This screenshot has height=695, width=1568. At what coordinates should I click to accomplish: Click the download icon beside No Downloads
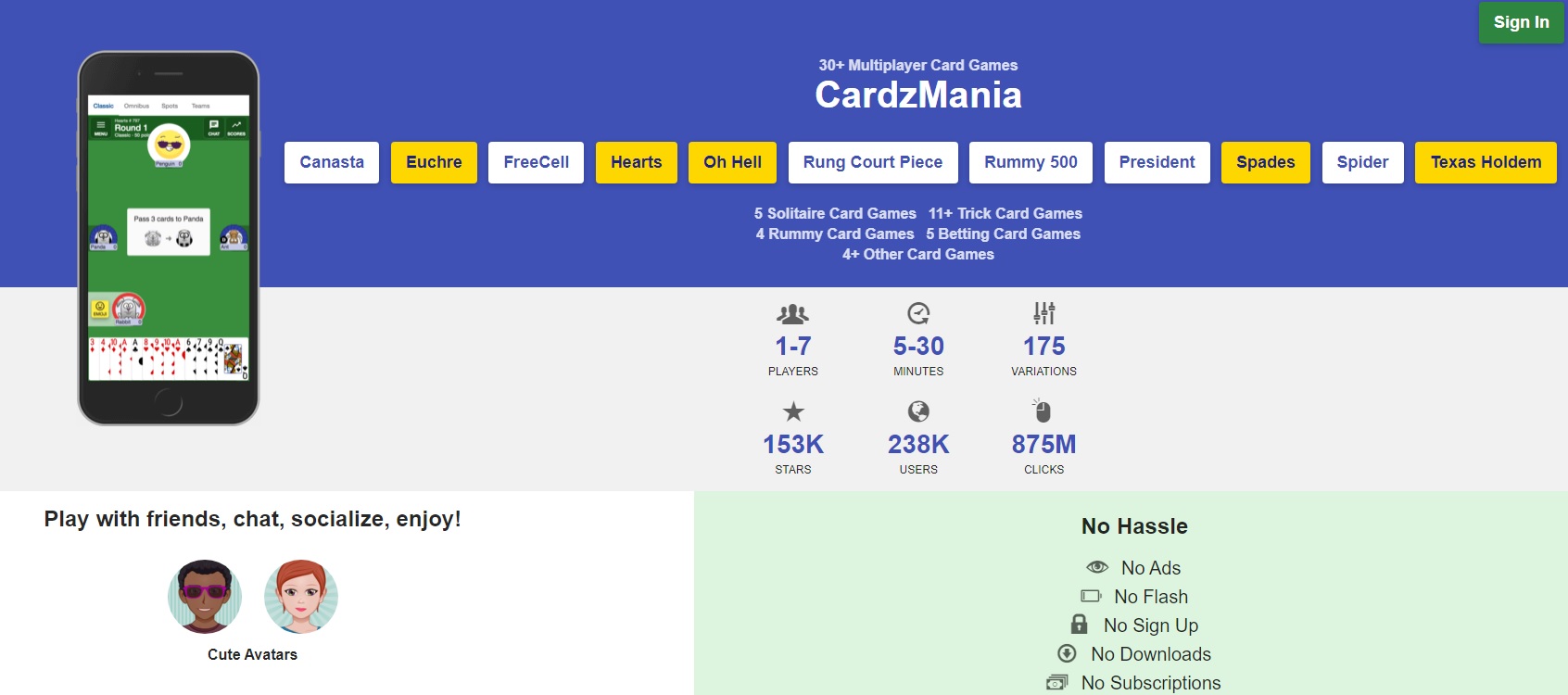[1068, 653]
